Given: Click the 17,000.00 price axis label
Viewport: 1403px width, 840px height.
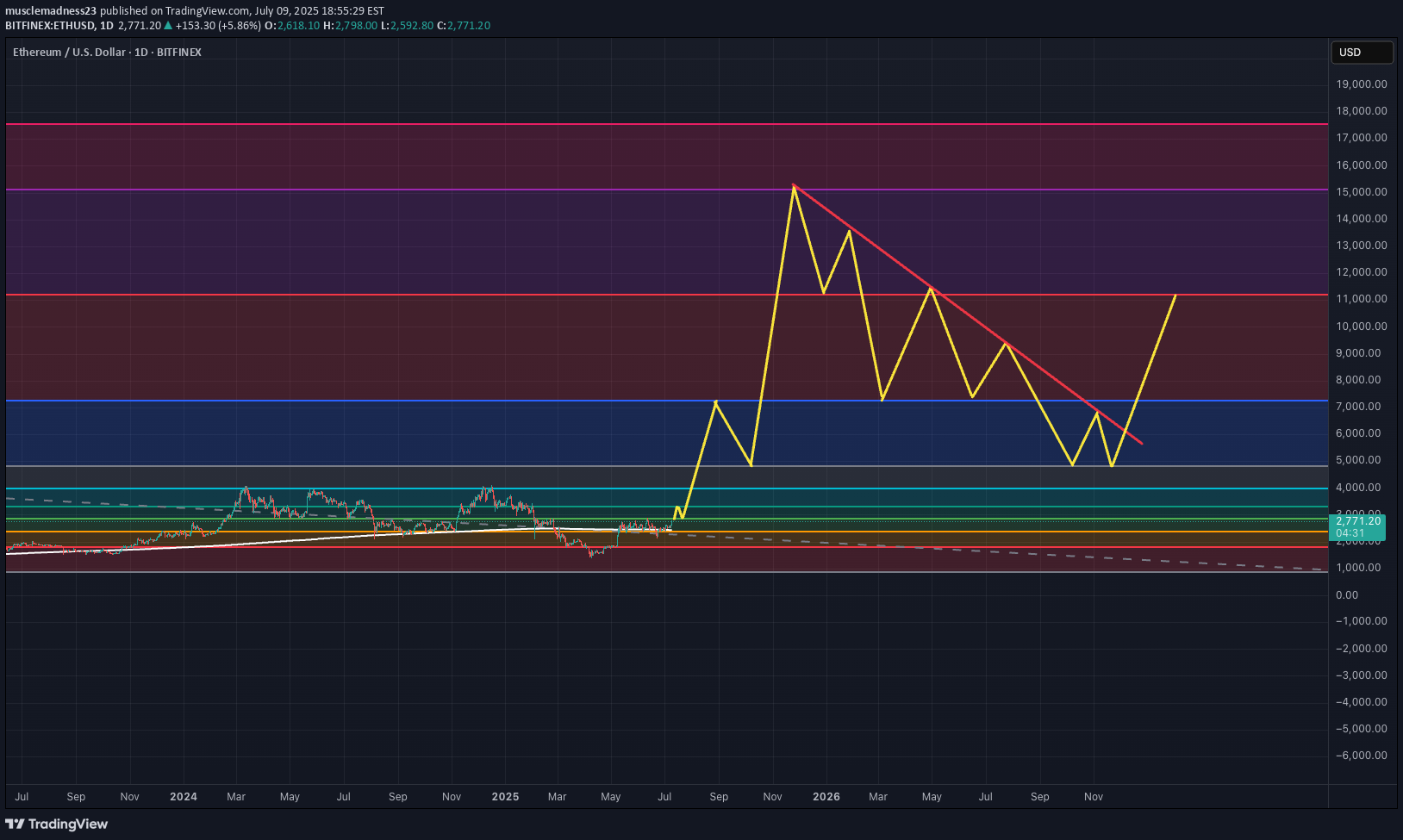Looking at the screenshot, I should click(1362, 138).
